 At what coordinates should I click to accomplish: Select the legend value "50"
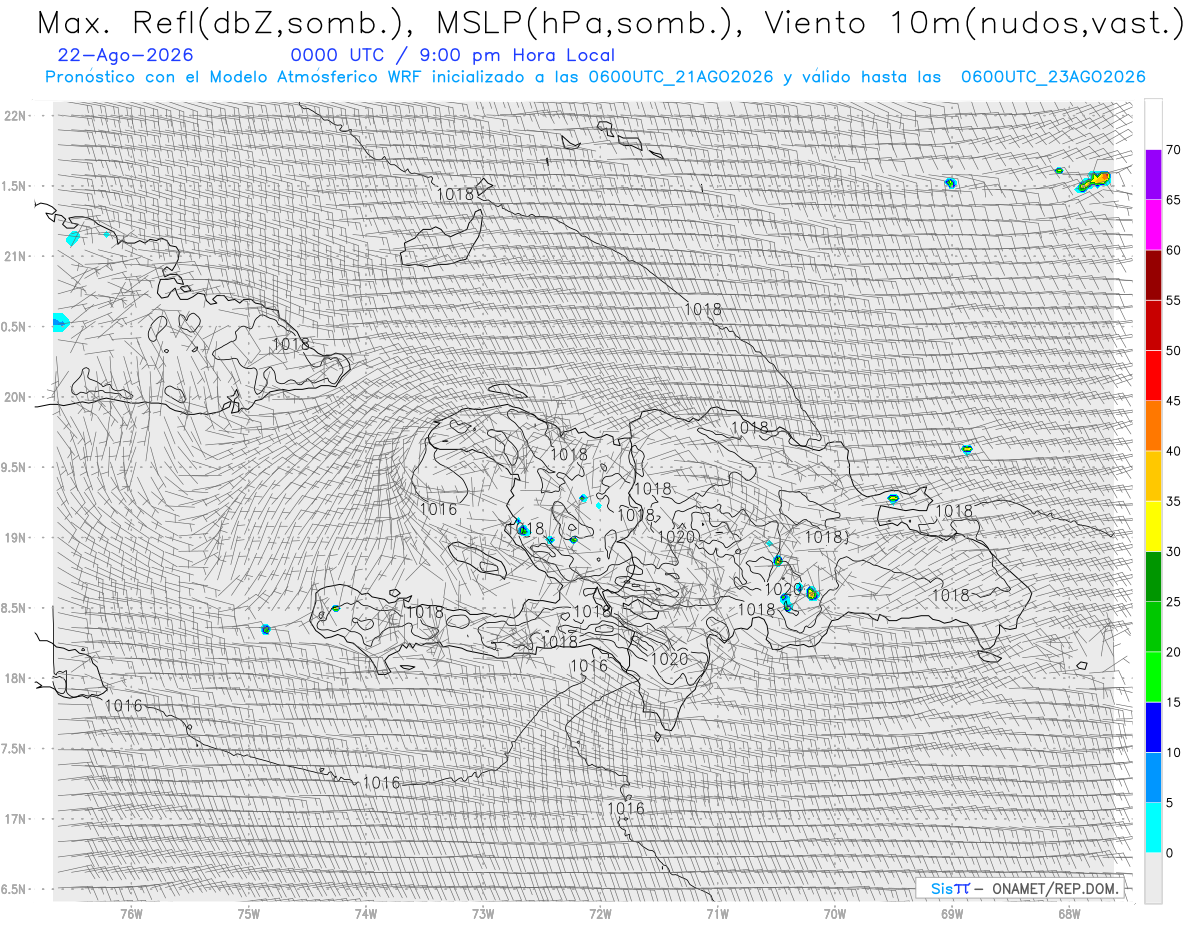[1173, 351]
